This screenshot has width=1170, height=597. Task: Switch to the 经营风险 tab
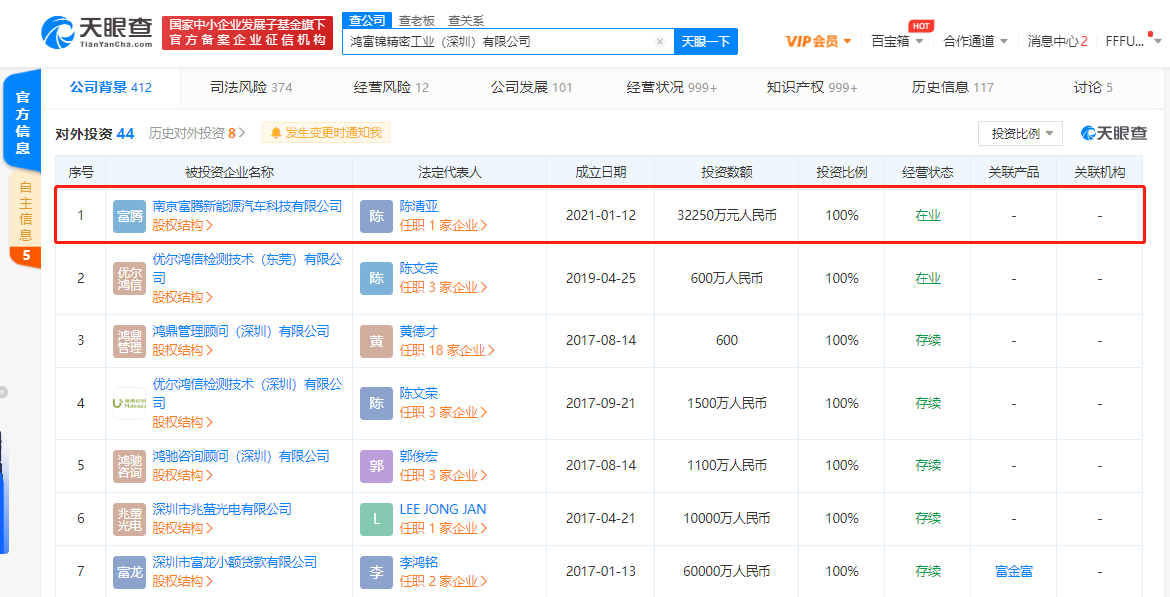click(x=391, y=87)
